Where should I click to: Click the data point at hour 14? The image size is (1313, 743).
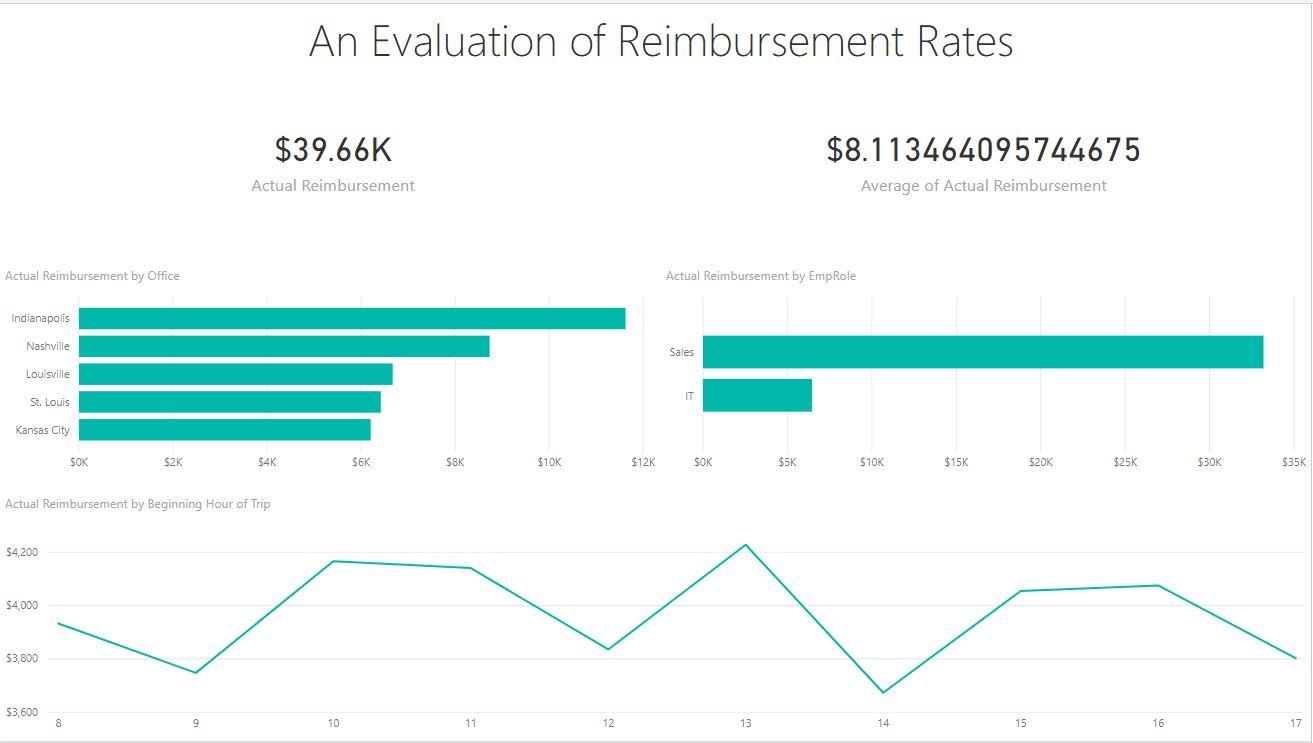click(x=882, y=691)
